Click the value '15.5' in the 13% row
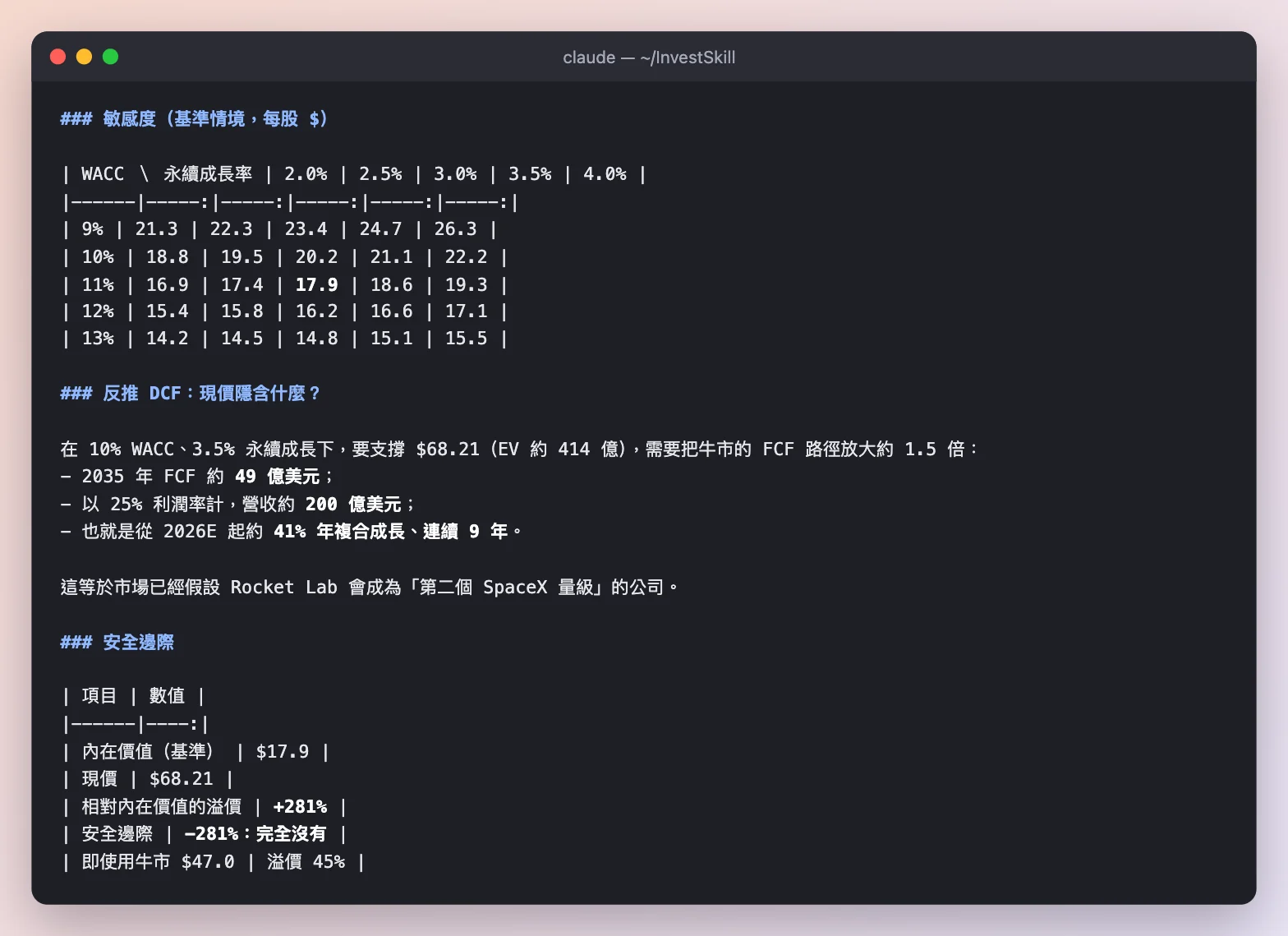Screen dimensions: 1288x936 coord(467,339)
